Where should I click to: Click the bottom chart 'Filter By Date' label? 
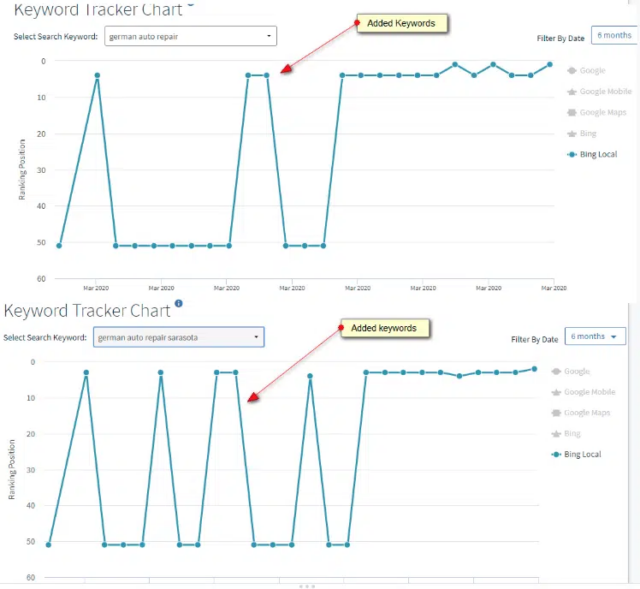[x=534, y=340]
